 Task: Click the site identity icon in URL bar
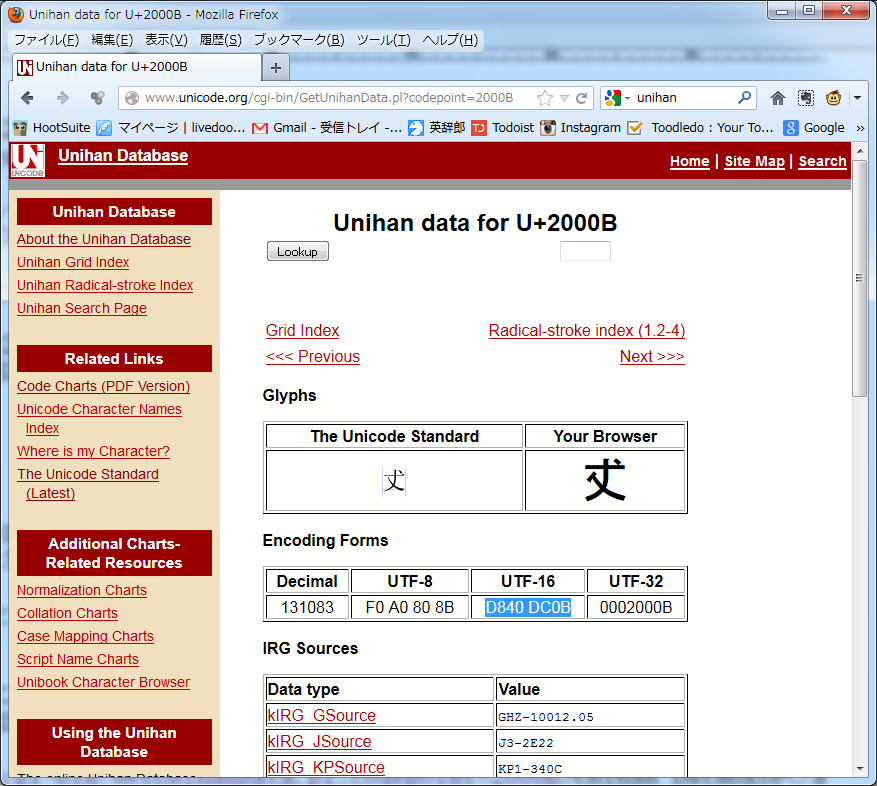(x=132, y=98)
